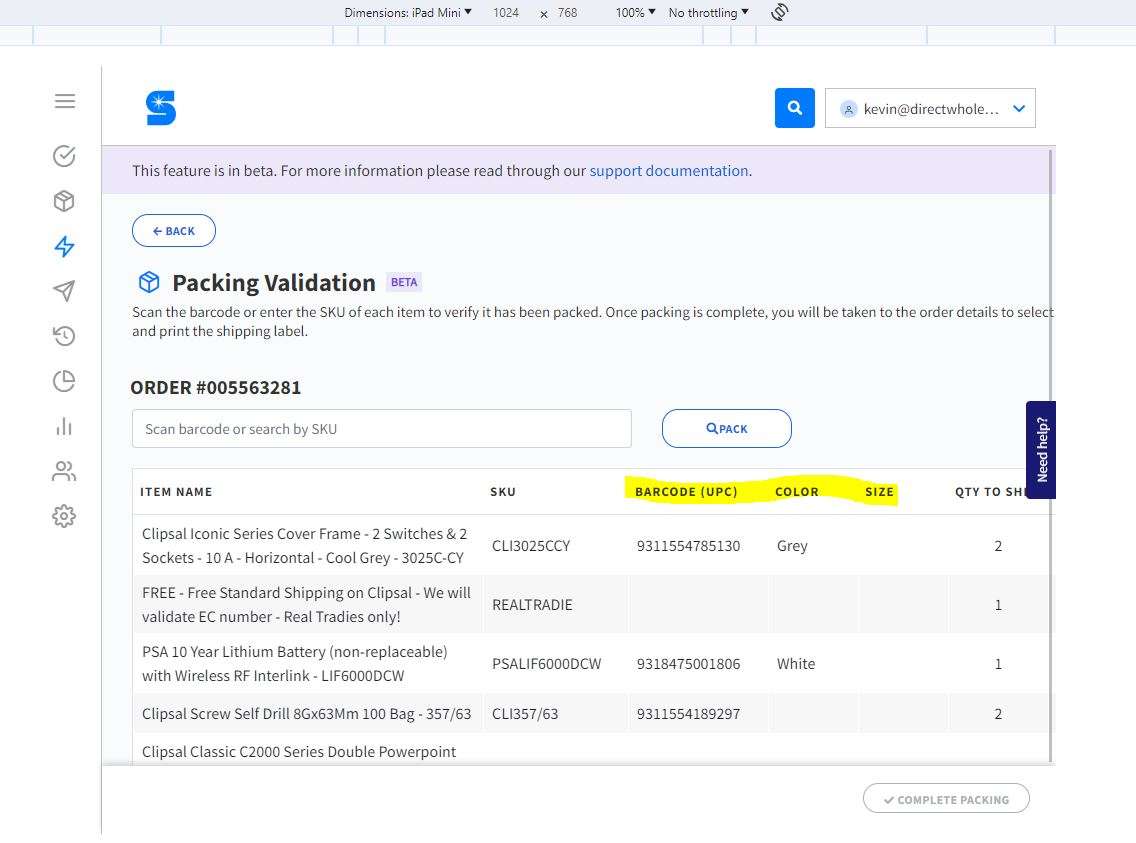Click the ORDER #005563281 heading
The height and width of the screenshot is (843, 1136).
tap(215, 387)
